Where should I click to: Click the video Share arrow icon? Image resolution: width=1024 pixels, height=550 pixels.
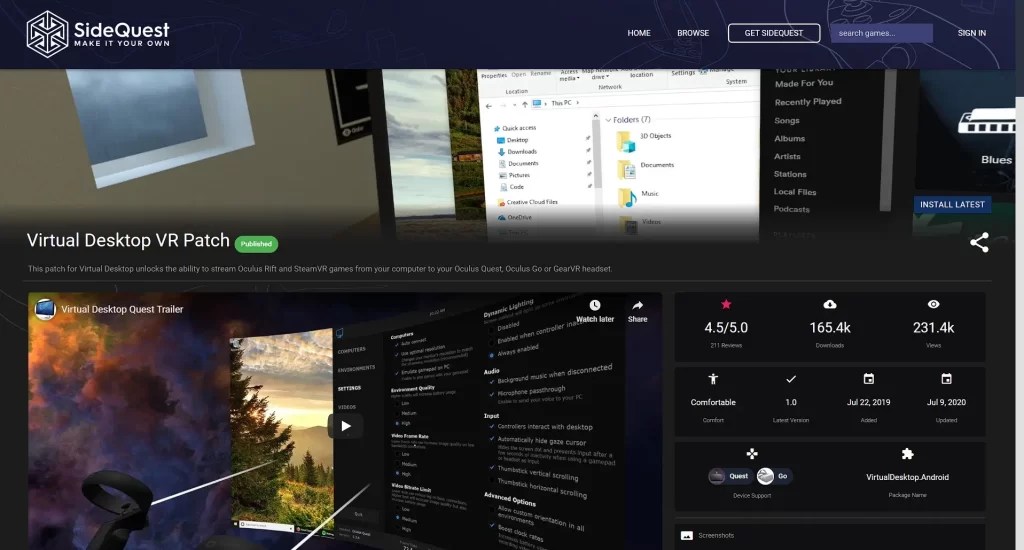[x=637, y=305]
